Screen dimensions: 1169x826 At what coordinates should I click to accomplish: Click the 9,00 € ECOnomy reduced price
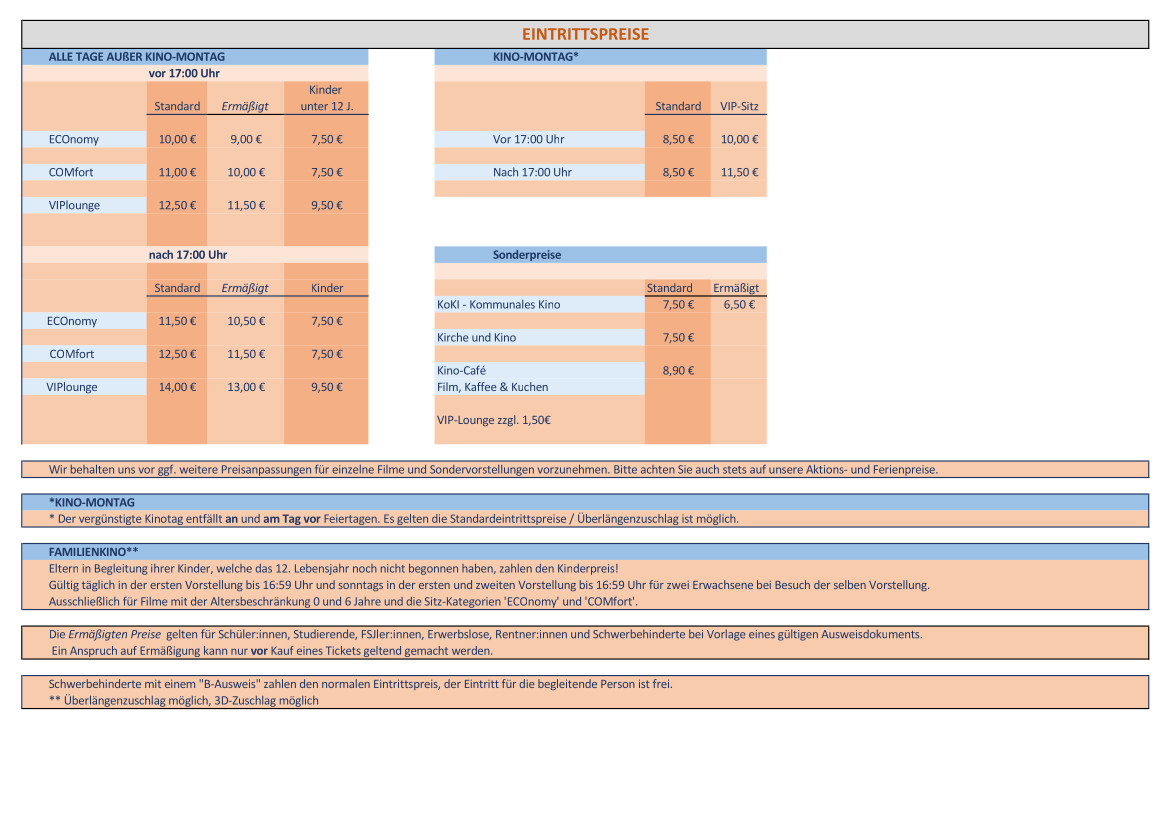(x=245, y=140)
